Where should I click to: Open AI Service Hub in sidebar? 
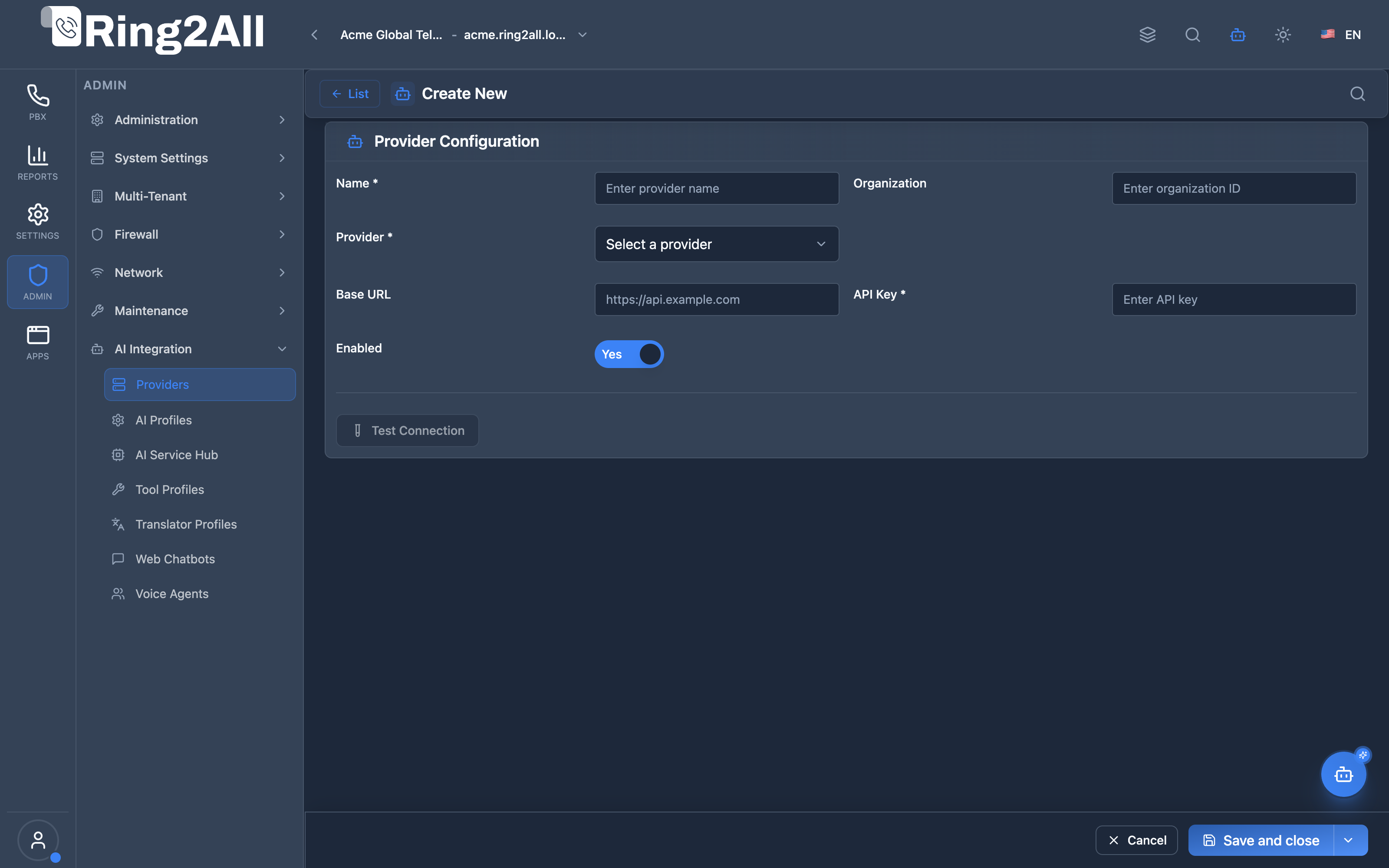click(x=200, y=455)
